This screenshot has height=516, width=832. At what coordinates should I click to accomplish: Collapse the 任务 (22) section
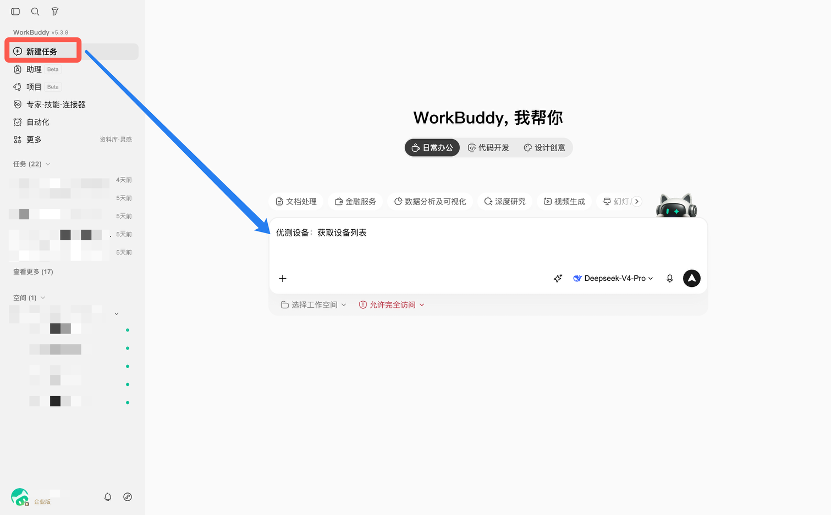(32, 164)
